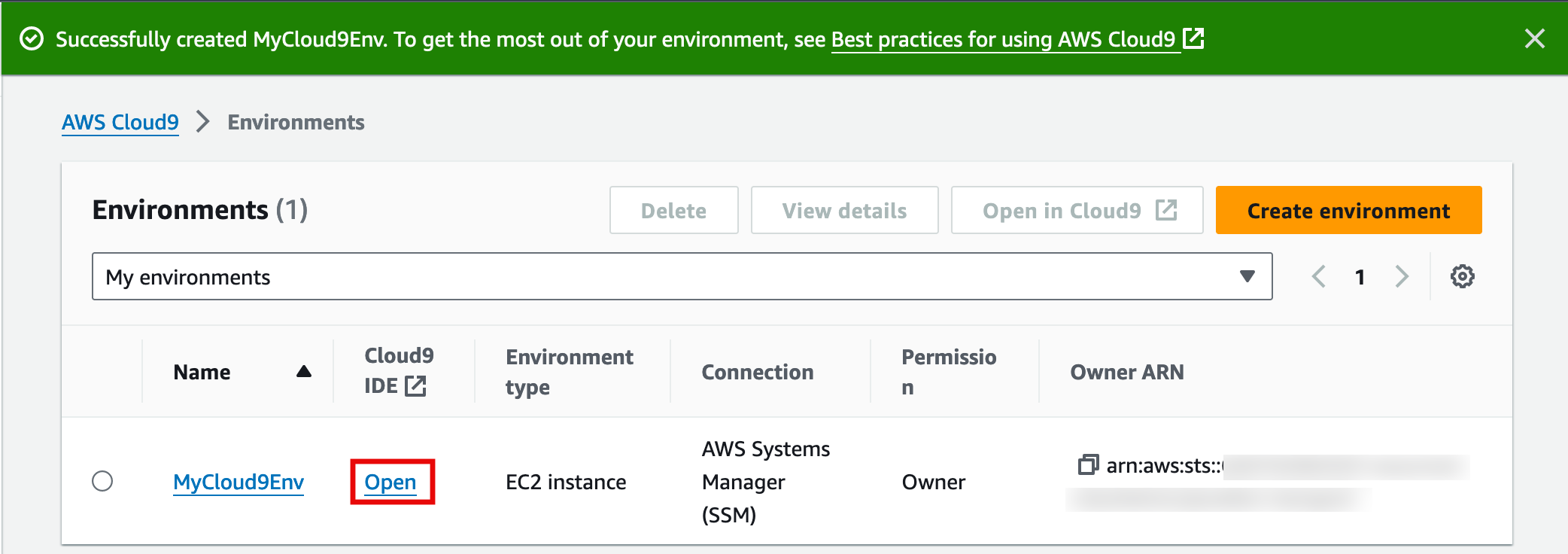Viewport: 1568px width, 554px height.
Task: Click the Delete button
Action: pyautogui.click(x=673, y=211)
